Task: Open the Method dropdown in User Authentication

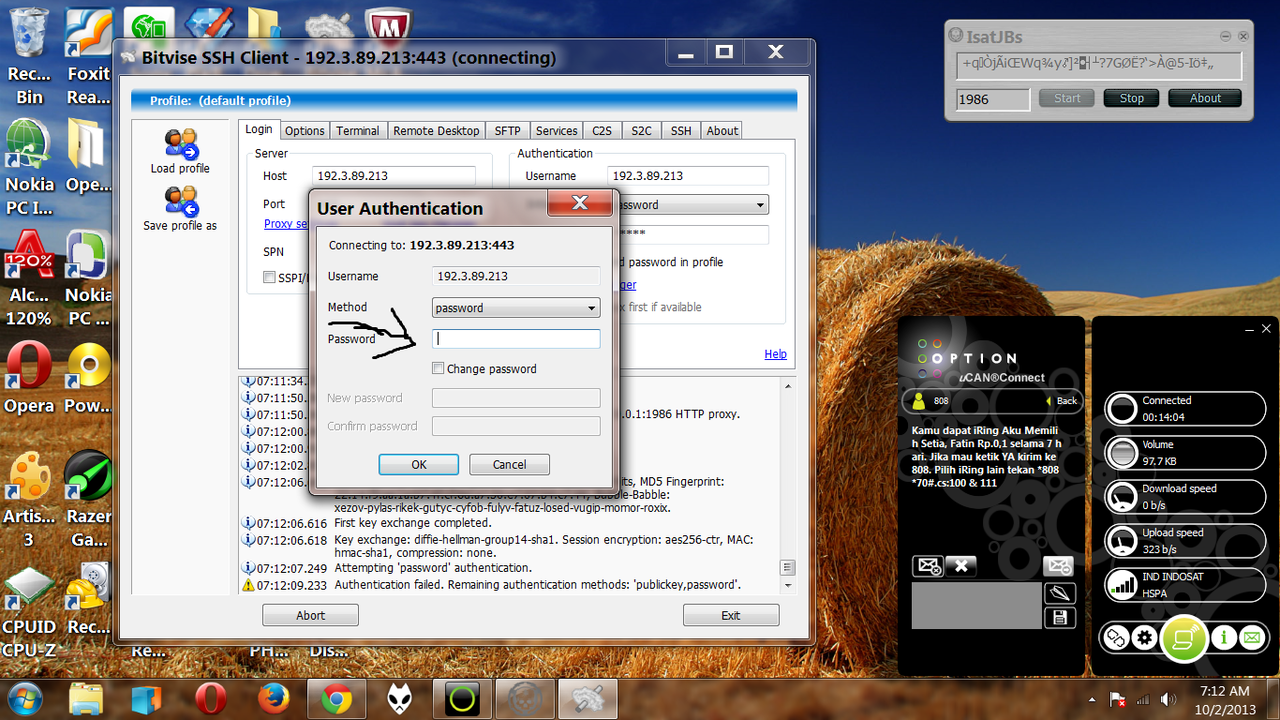Action: click(516, 308)
